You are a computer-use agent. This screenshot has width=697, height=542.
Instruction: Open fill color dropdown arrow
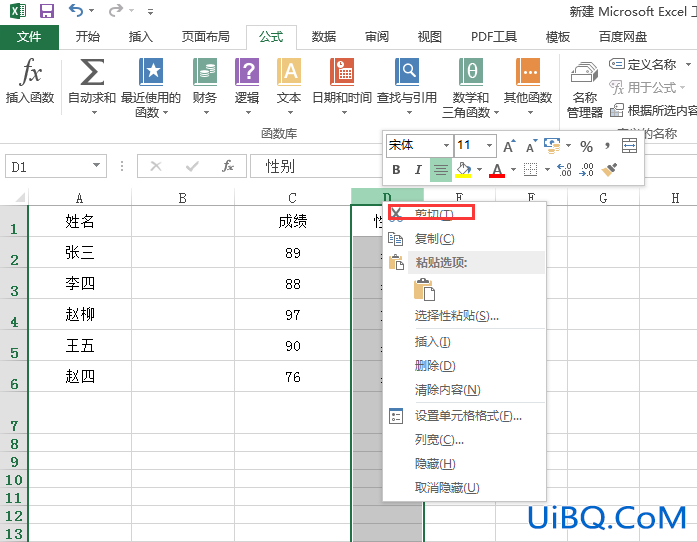479,169
